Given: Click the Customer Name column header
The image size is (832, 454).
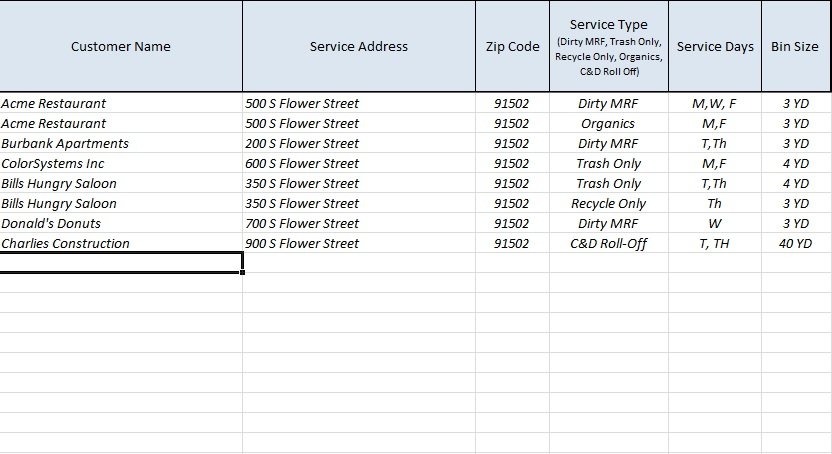Looking at the screenshot, I should point(120,46).
